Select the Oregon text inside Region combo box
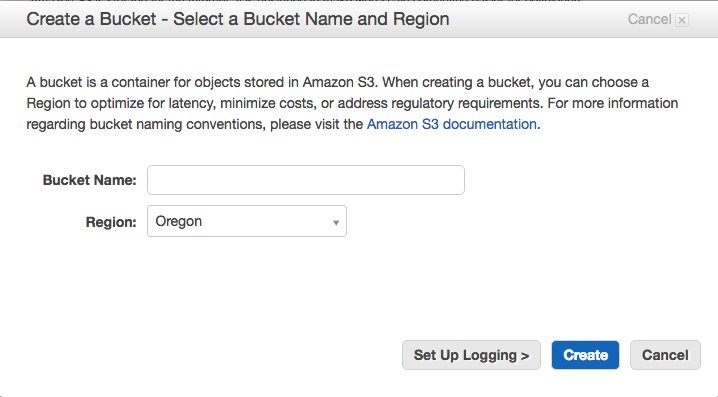The image size is (718, 397). 179,222
